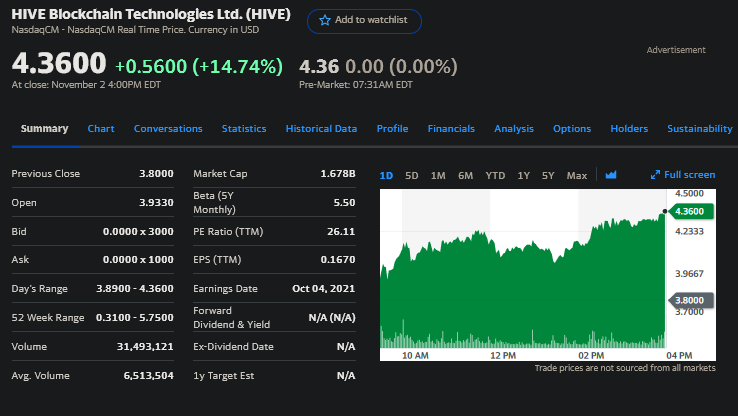The width and height of the screenshot is (738, 416).
Task: Click the Earnings Date Oct 04, 2021
Action: click(324, 288)
